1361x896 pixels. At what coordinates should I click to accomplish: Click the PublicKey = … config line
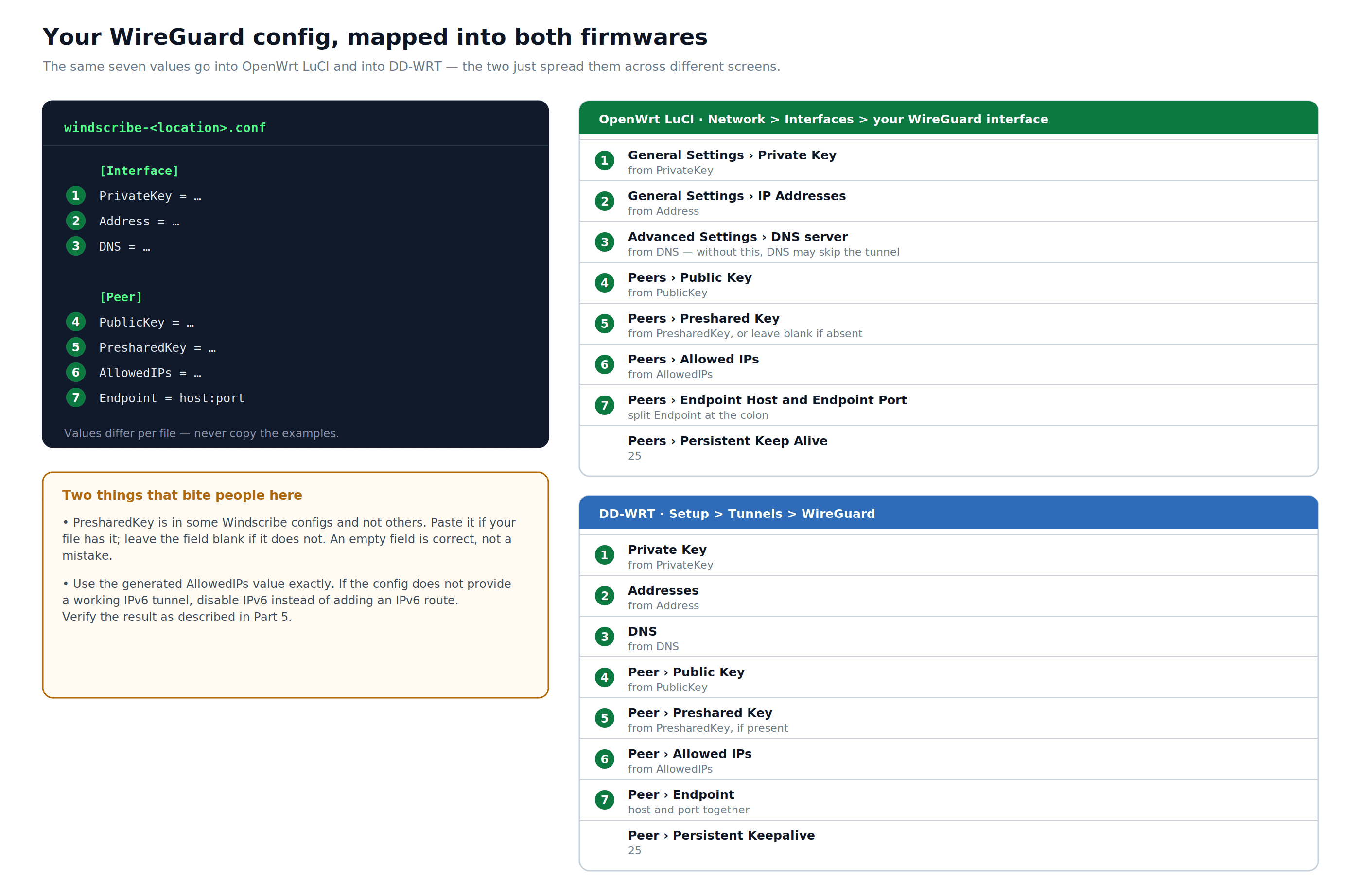(x=146, y=322)
